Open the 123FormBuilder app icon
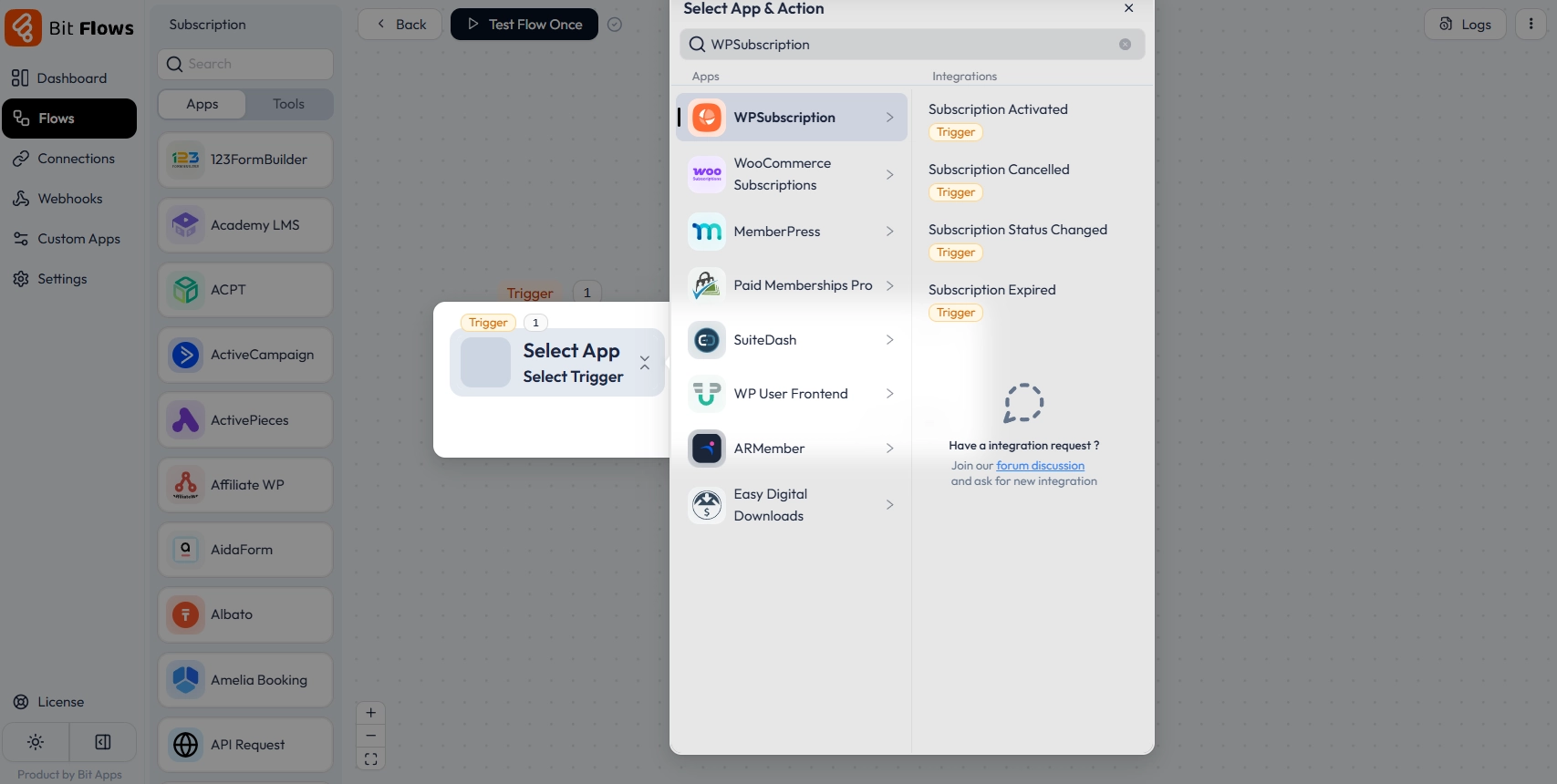 click(x=186, y=160)
